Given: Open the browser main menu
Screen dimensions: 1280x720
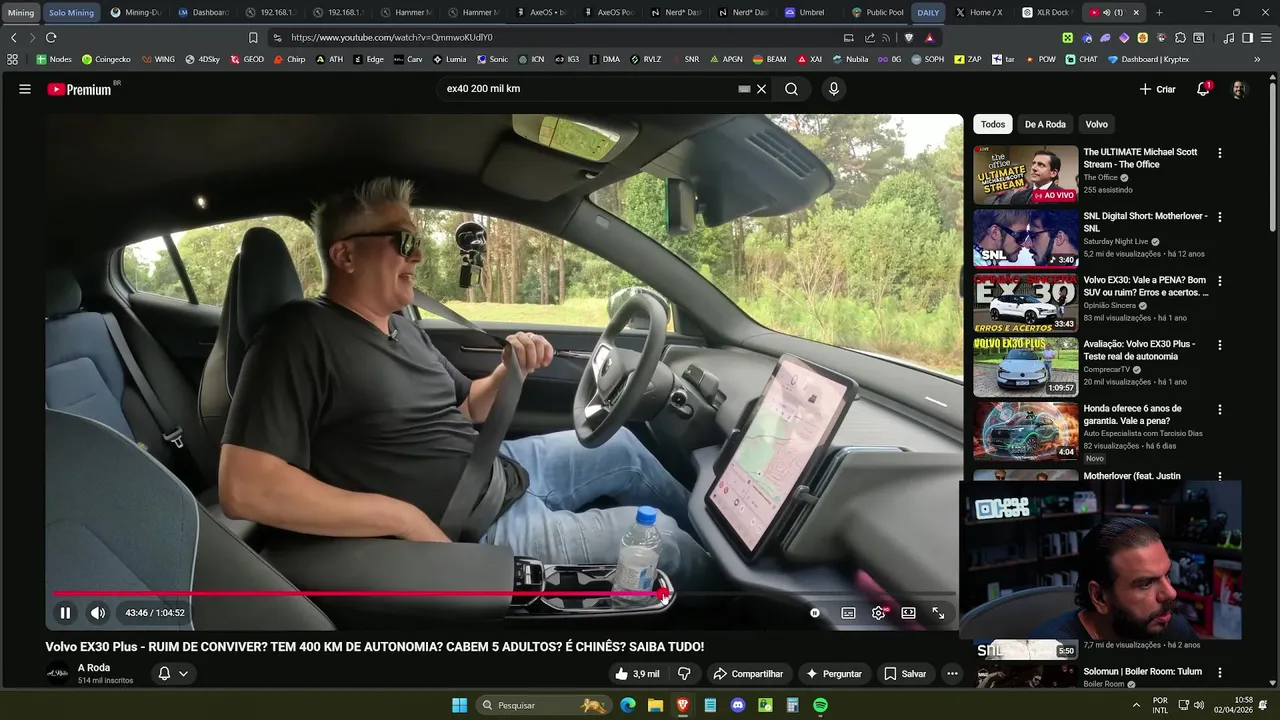Looking at the screenshot, I should 1266,37.
